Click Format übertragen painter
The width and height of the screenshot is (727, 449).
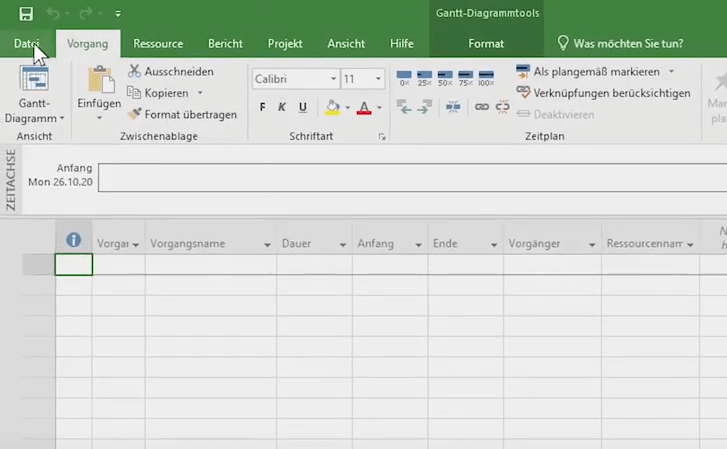click(x=182, y=115)
